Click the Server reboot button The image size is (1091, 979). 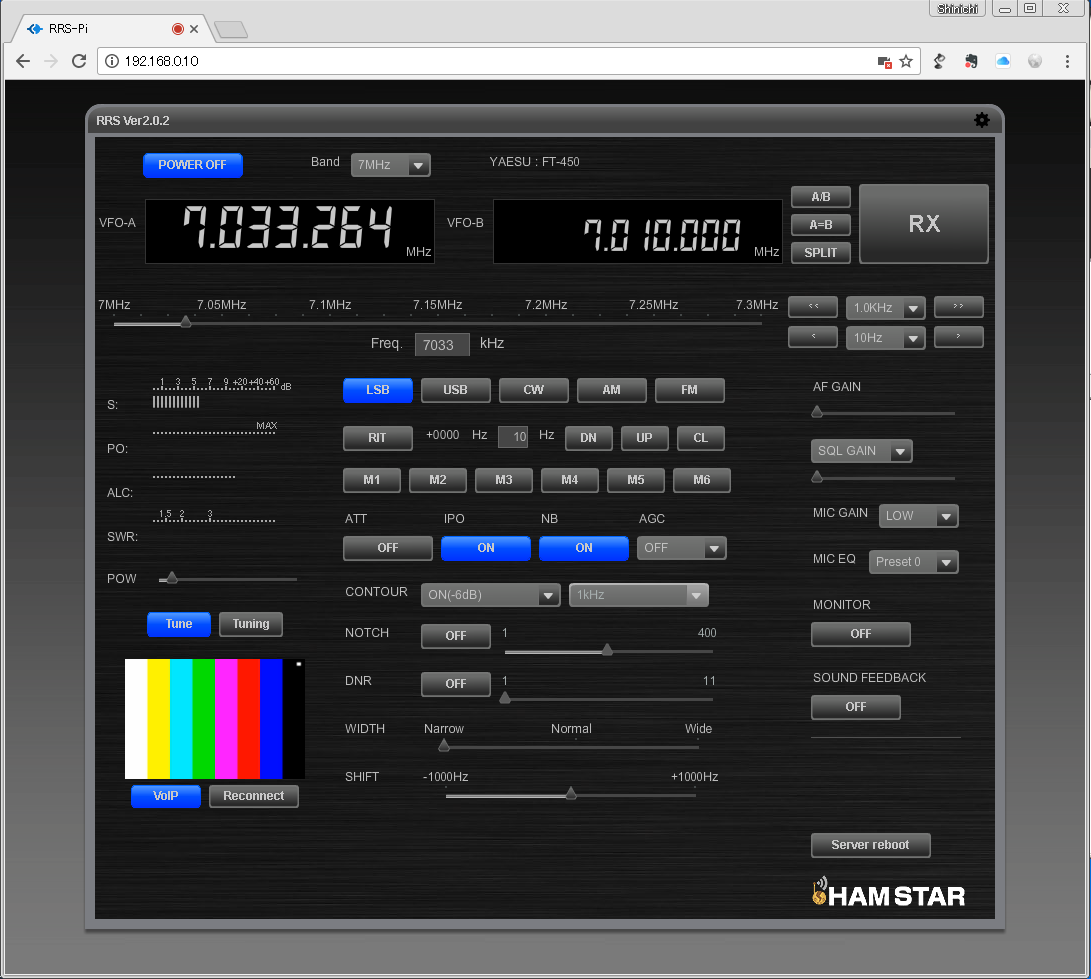coord(870,845)
